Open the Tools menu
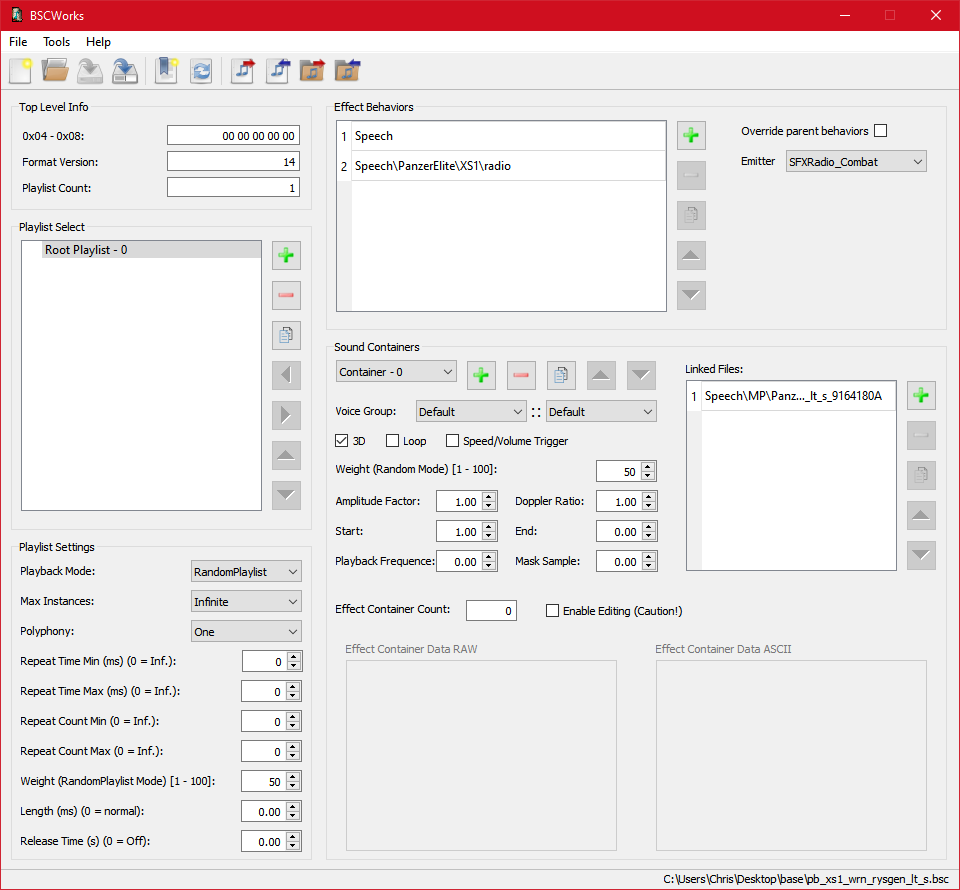Screen dimensions: 960x890 pos(56,42)
